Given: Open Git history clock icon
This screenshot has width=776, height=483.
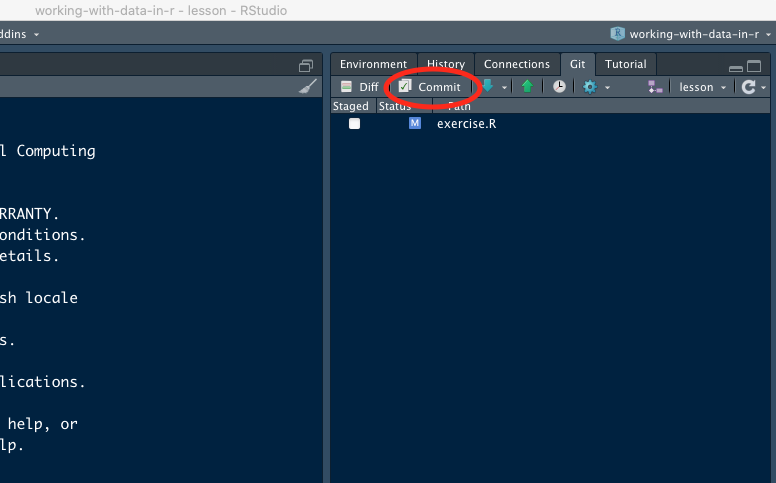Looking at the screenshot, I should coord(559,87).
